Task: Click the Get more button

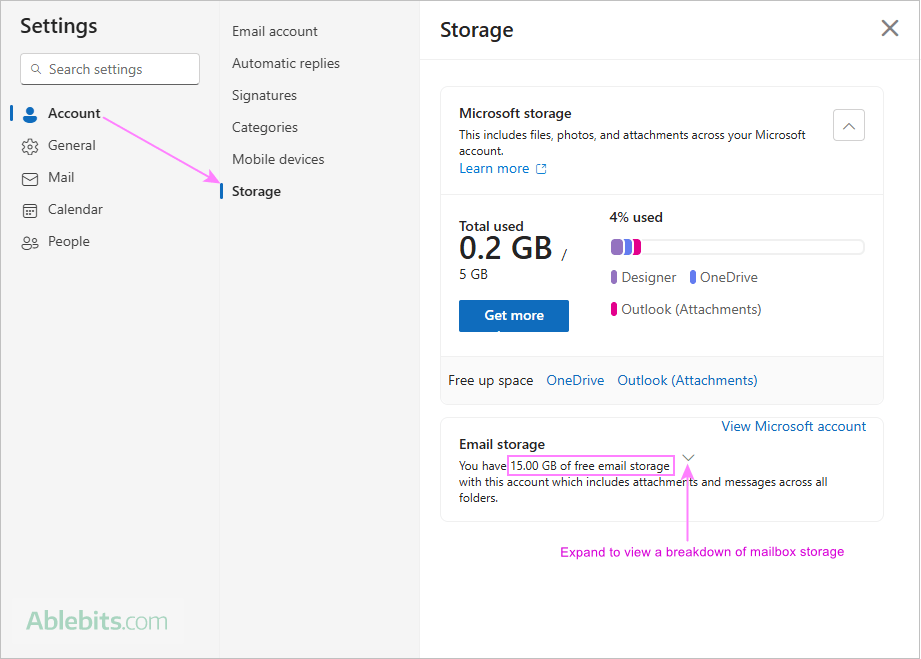Action: (x=513, y=316)
